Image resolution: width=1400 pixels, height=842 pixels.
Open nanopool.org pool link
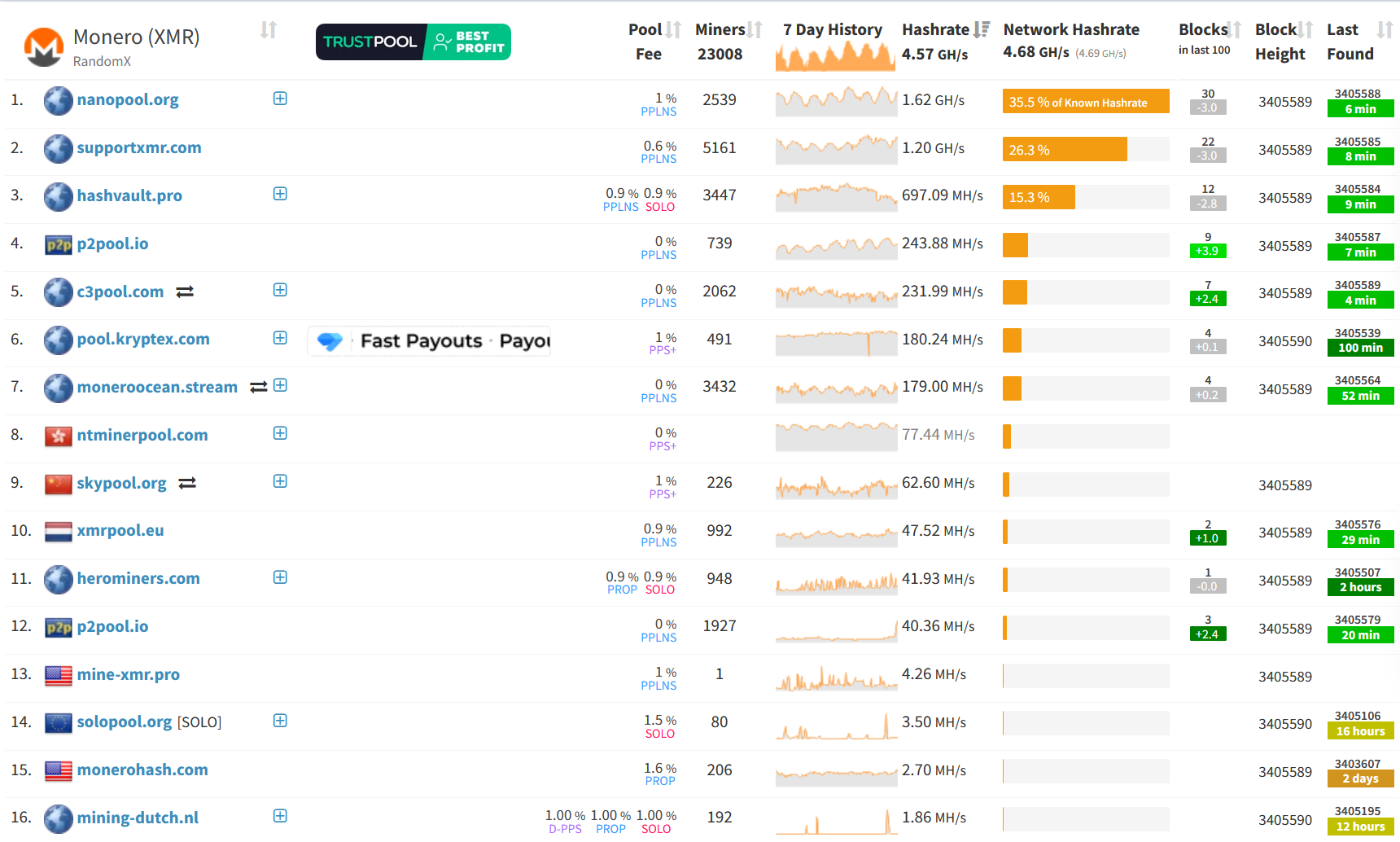tap(128, 100)
